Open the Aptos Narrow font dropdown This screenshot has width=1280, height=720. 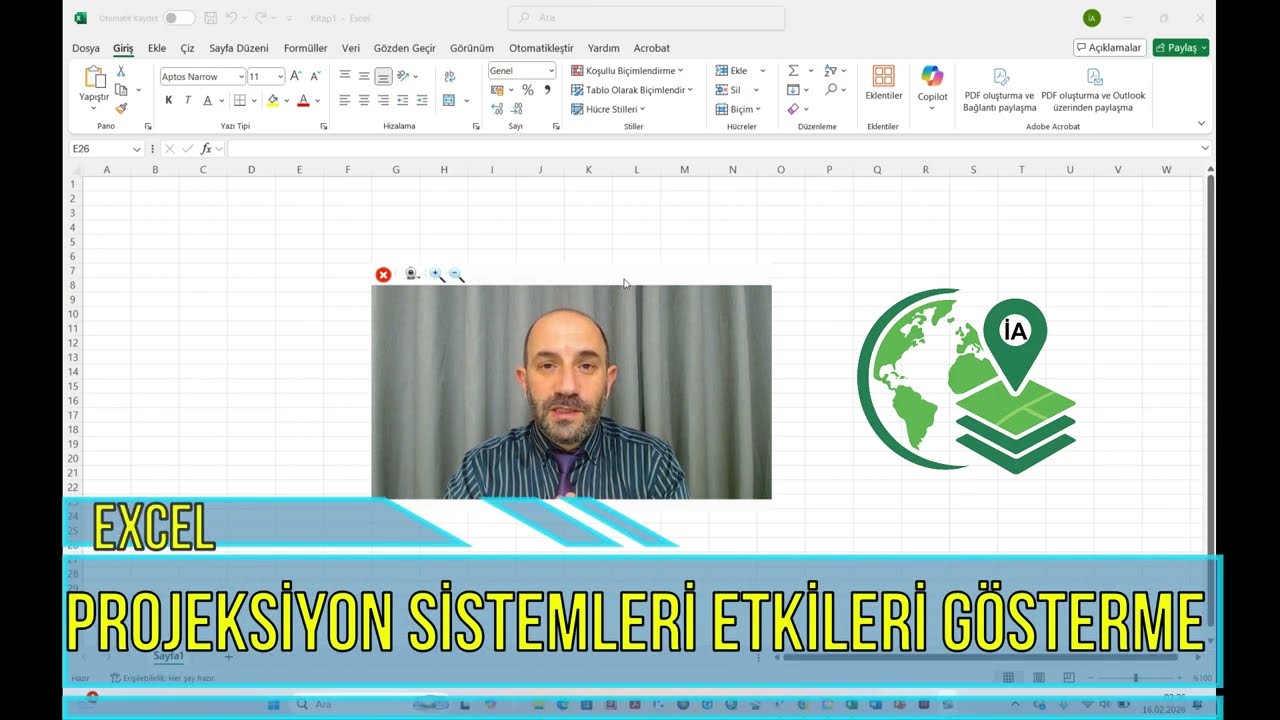241,77
